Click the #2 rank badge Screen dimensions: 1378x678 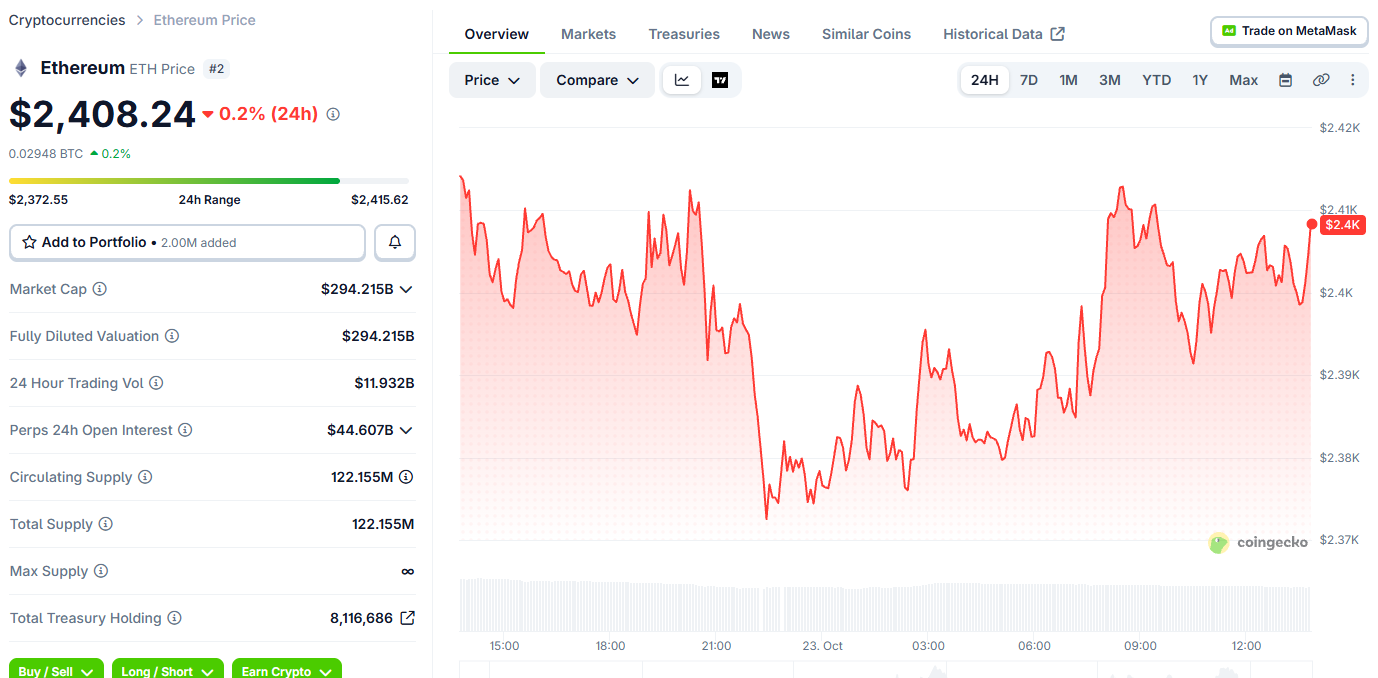(216, 69)
